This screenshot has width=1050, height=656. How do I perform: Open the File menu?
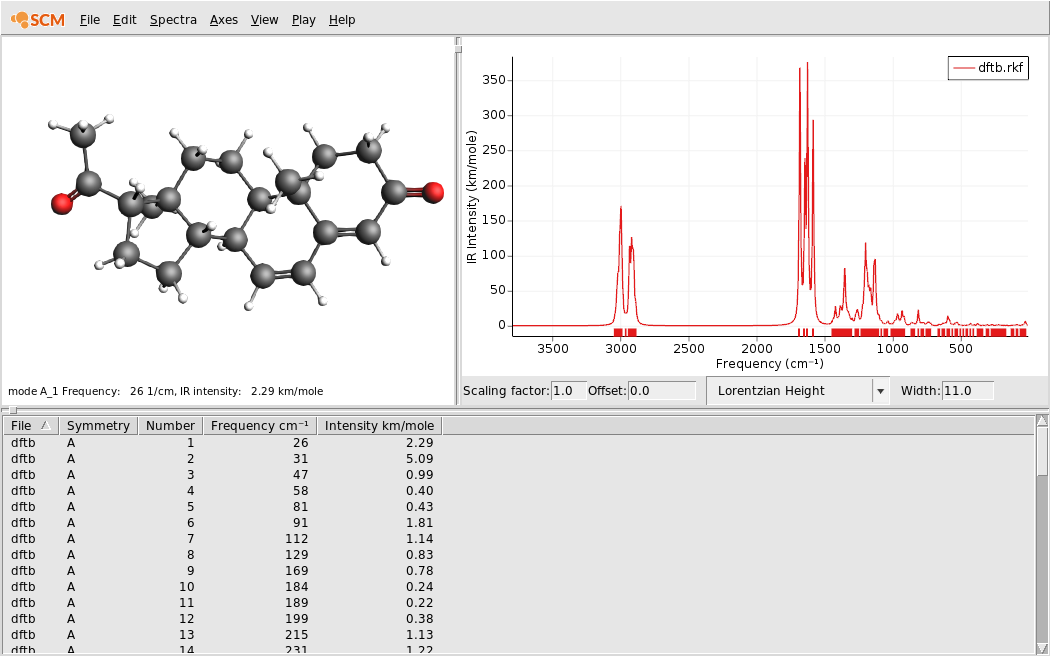(x=90, y=20)
